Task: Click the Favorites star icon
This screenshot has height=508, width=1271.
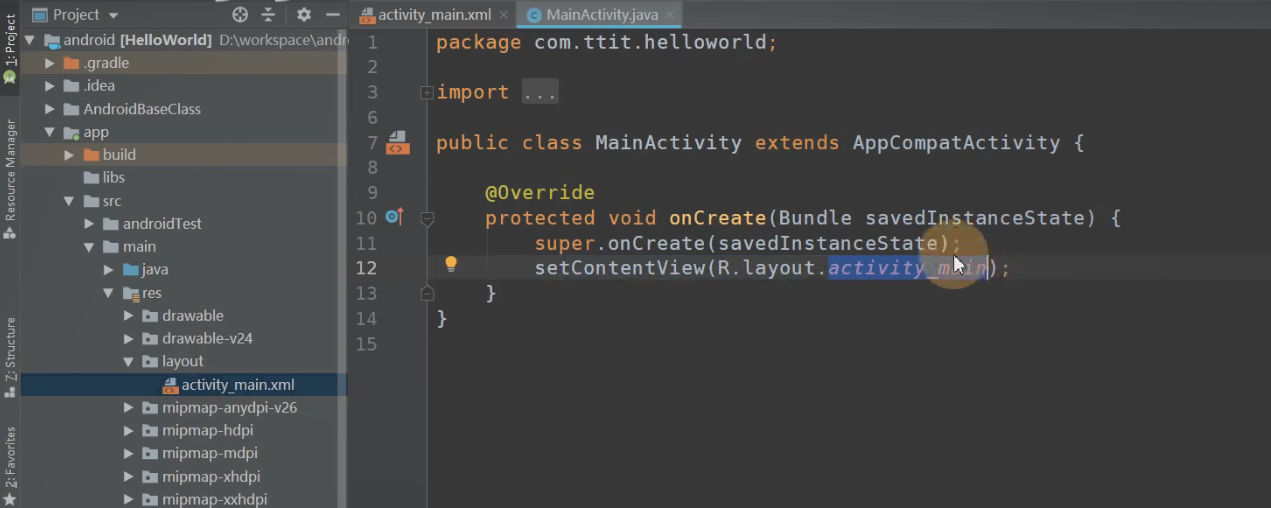Action: (10, 499)
